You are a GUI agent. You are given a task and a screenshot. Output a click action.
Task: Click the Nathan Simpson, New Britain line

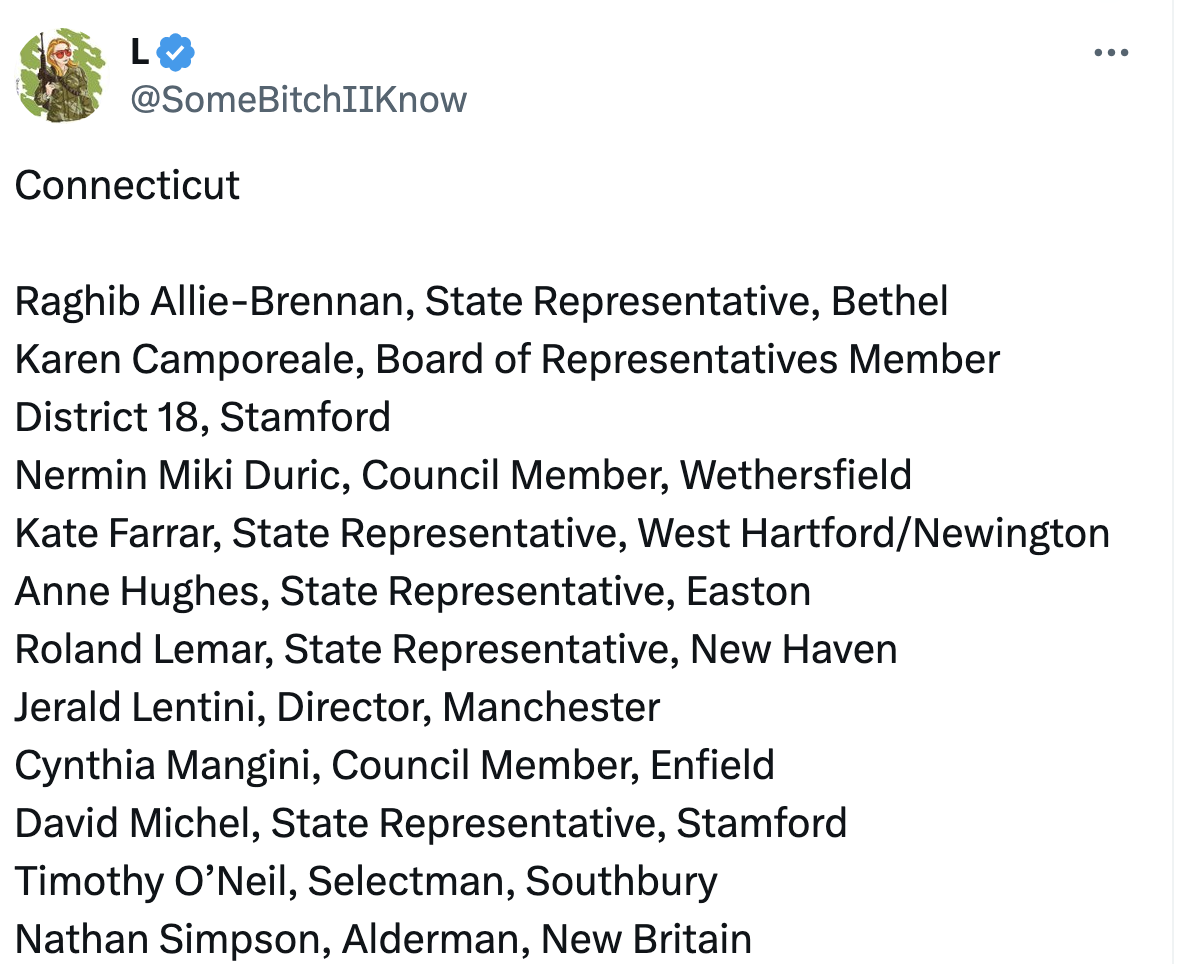pos(383,939)
